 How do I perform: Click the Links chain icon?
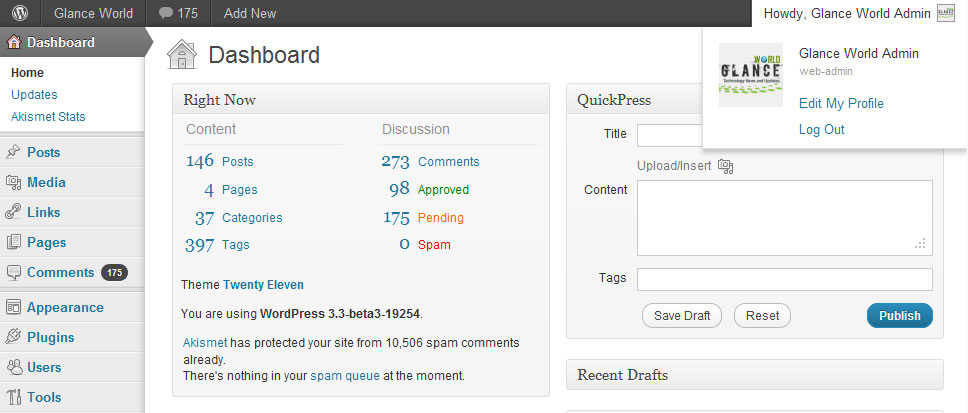coord(13,212)
